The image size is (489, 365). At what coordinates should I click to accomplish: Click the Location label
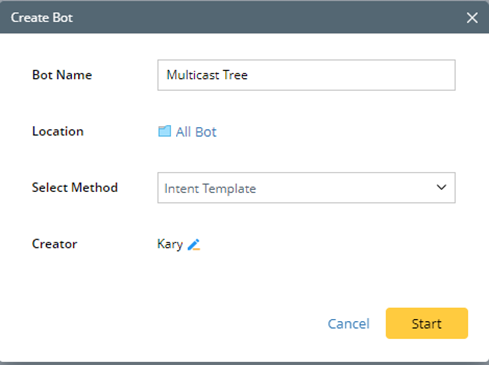click(58, 131)
